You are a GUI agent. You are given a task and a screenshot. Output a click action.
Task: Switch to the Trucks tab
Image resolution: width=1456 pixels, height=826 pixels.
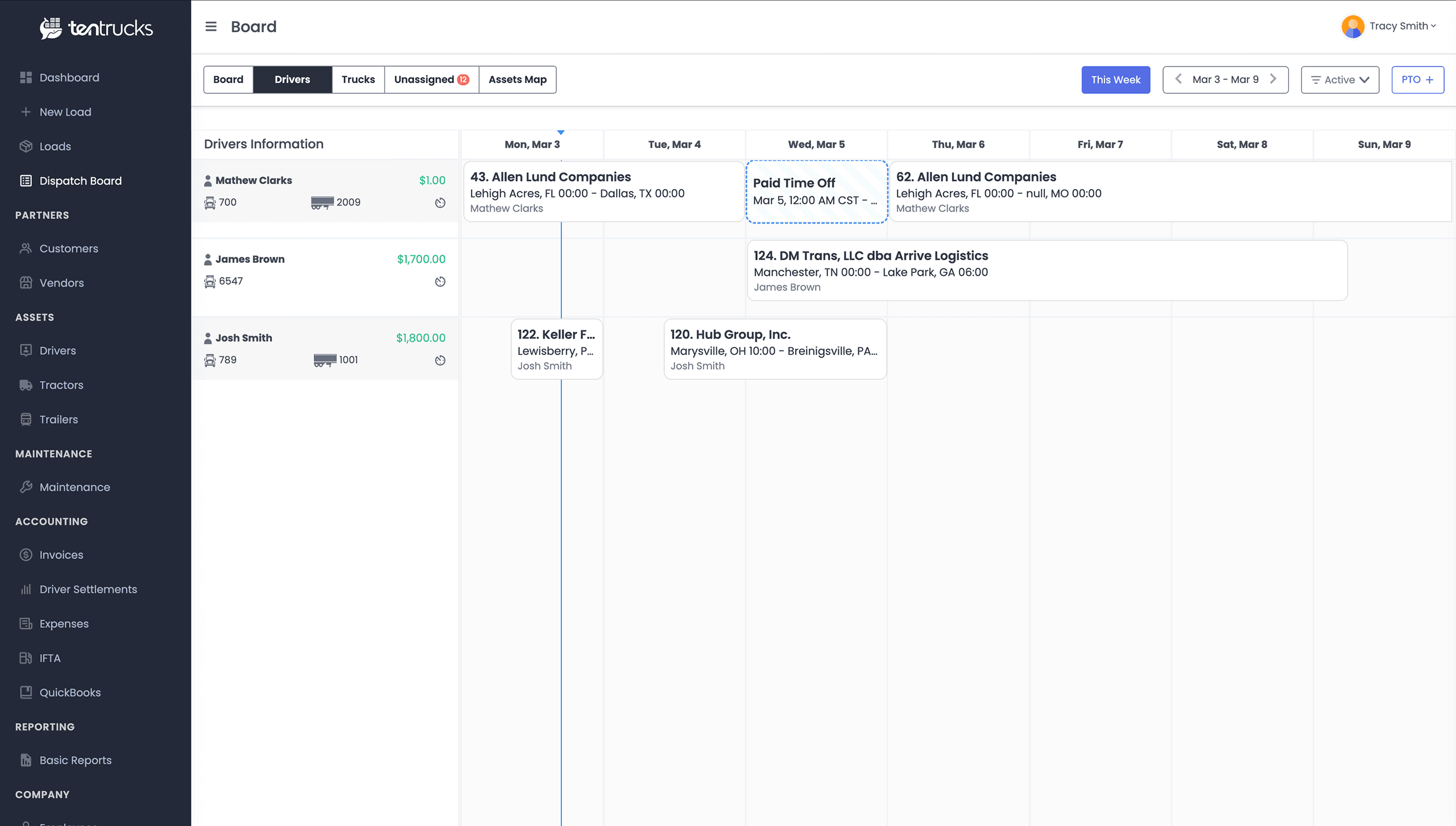pos(358,80)
